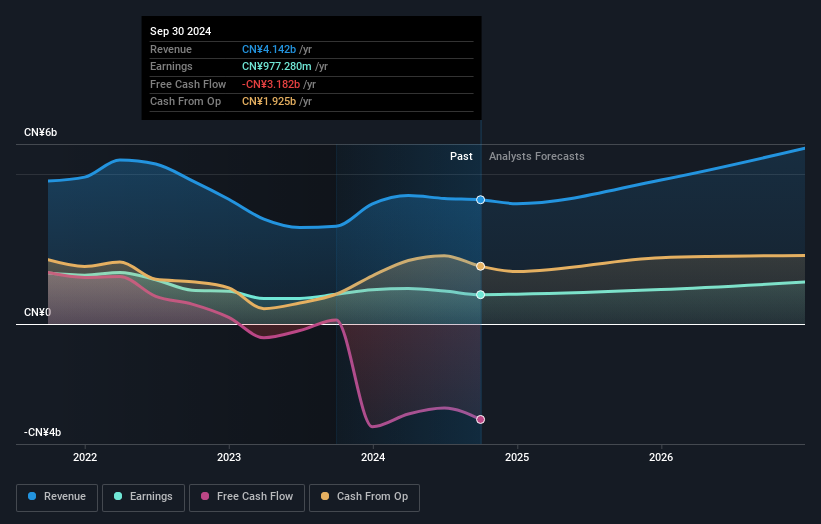Viewport: 821px width, 524px height.
Task: Select the Earnings data point marker on chart
Action: pyautogui.click(x=481, y=295)
